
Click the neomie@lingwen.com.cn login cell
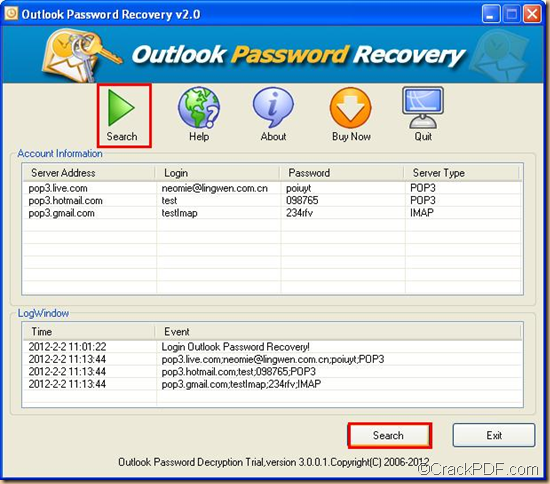[214, 188]
